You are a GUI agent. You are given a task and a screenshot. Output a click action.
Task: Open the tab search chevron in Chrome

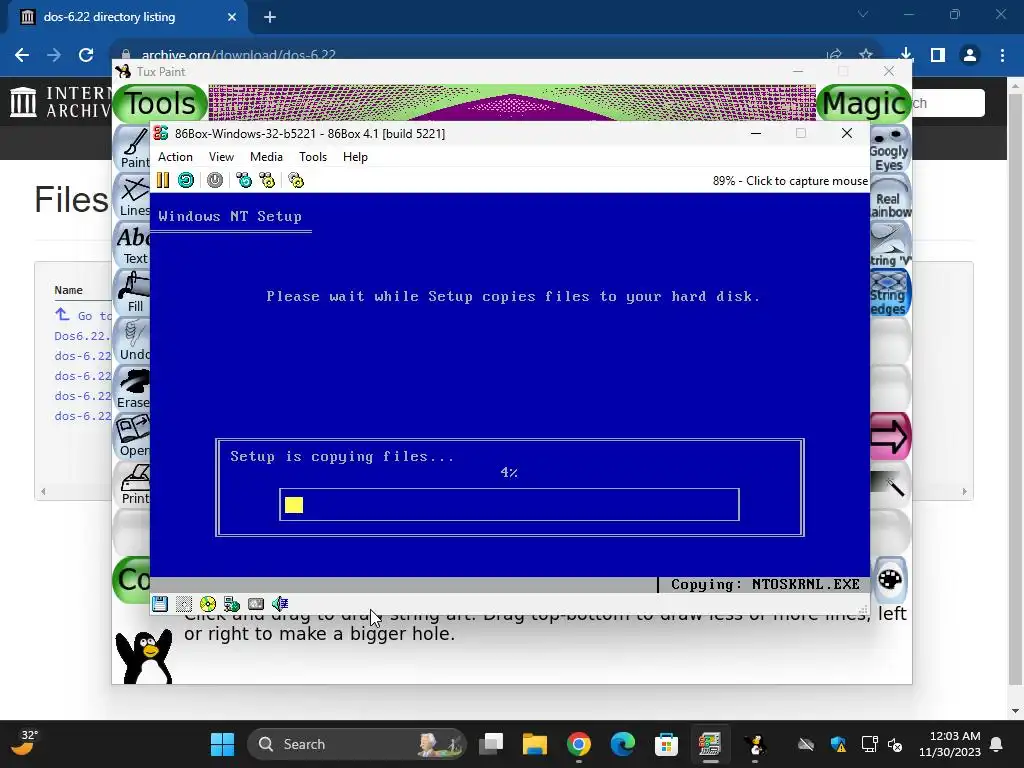[863, 14]
